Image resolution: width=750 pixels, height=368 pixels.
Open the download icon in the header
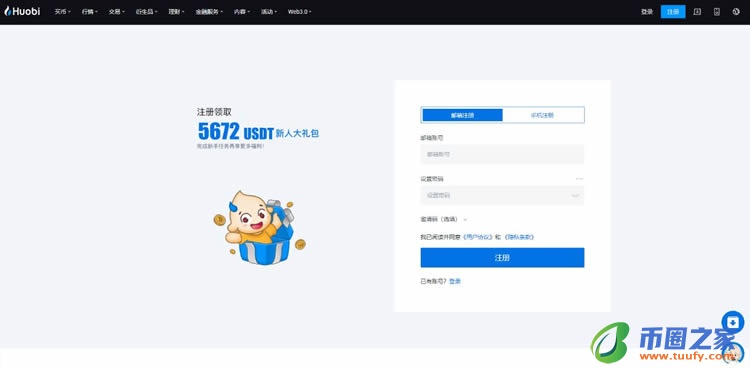(x=697, y=12)
